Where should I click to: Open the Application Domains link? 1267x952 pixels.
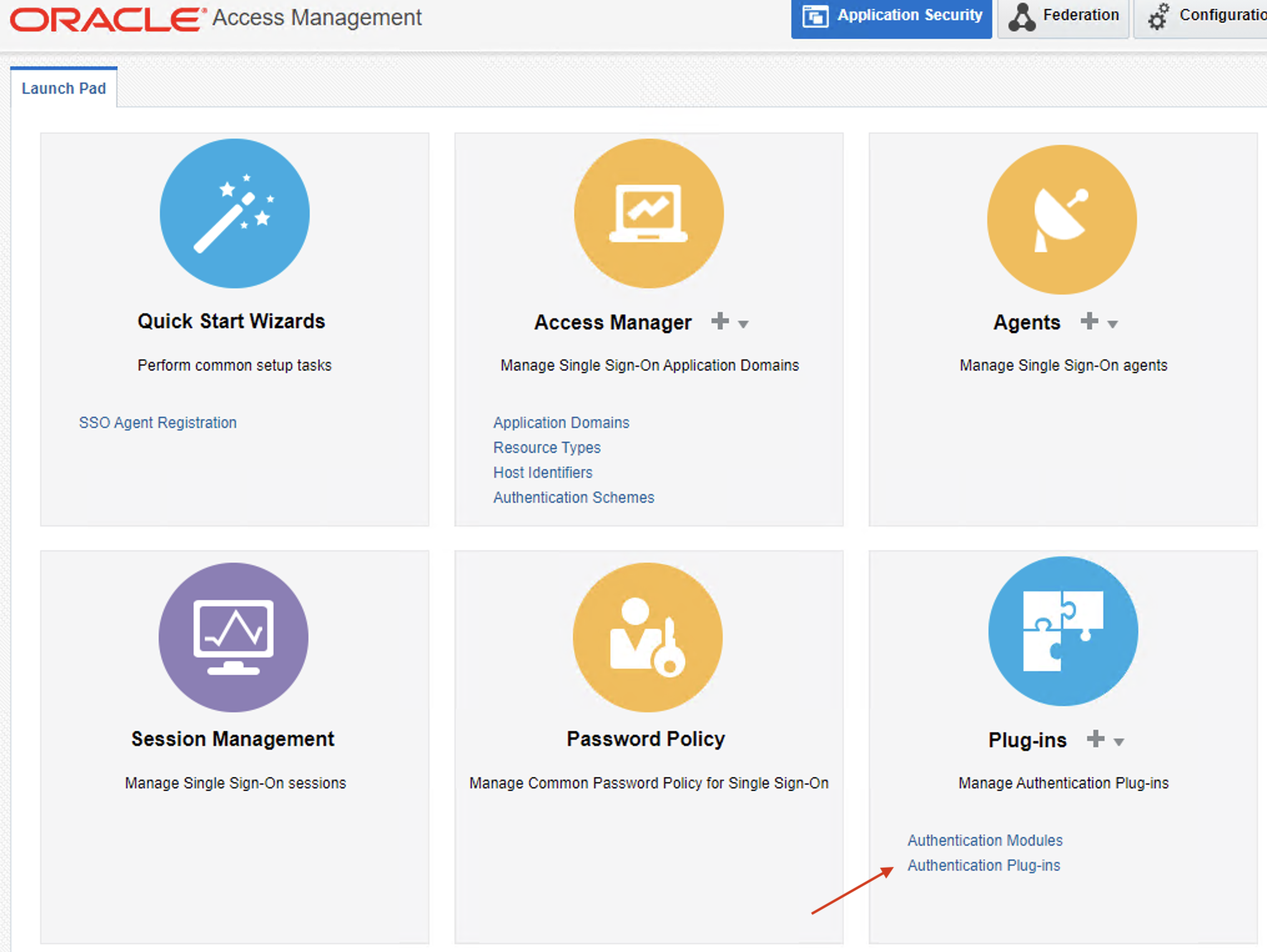click(x=561, y=422)
